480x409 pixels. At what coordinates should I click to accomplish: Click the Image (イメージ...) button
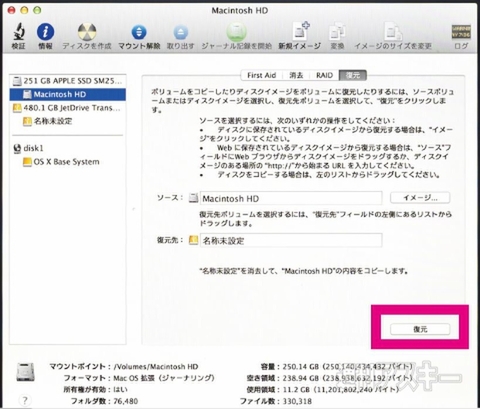coord(420,198)
